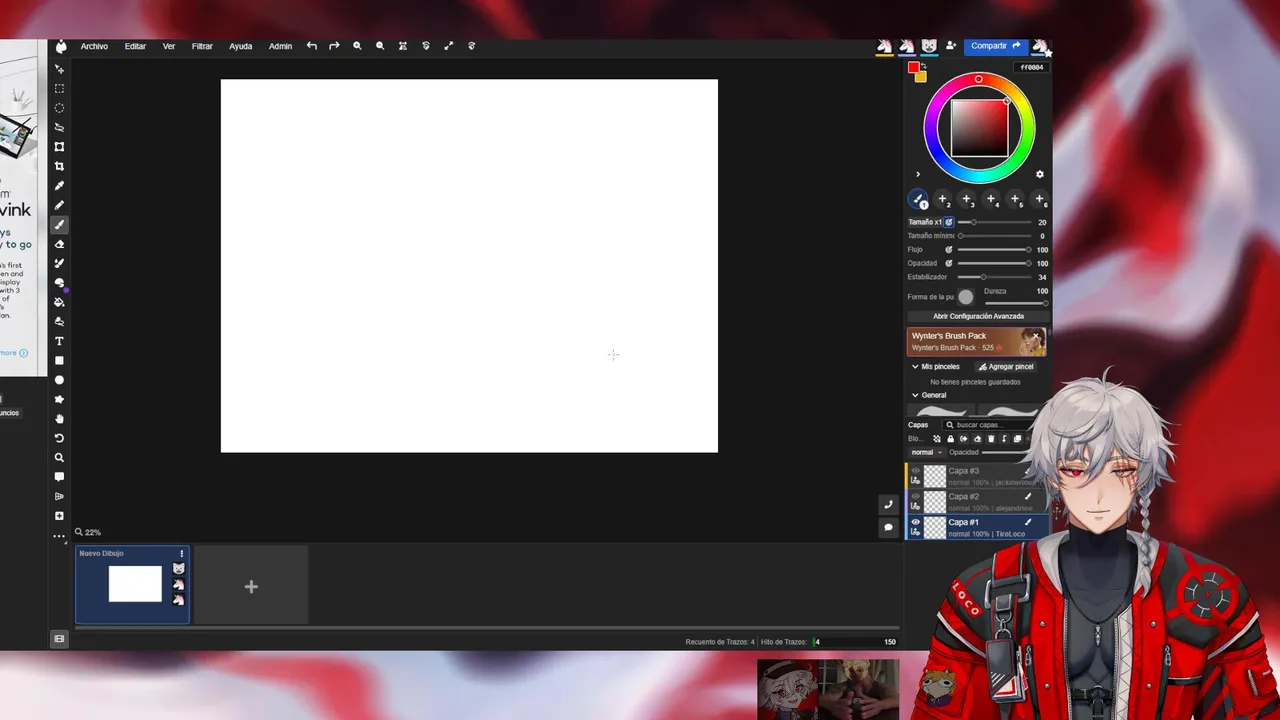Swap foreground and background colors
The width and height of the screenshot is (1280, 720).
click(x=924, y=67)
